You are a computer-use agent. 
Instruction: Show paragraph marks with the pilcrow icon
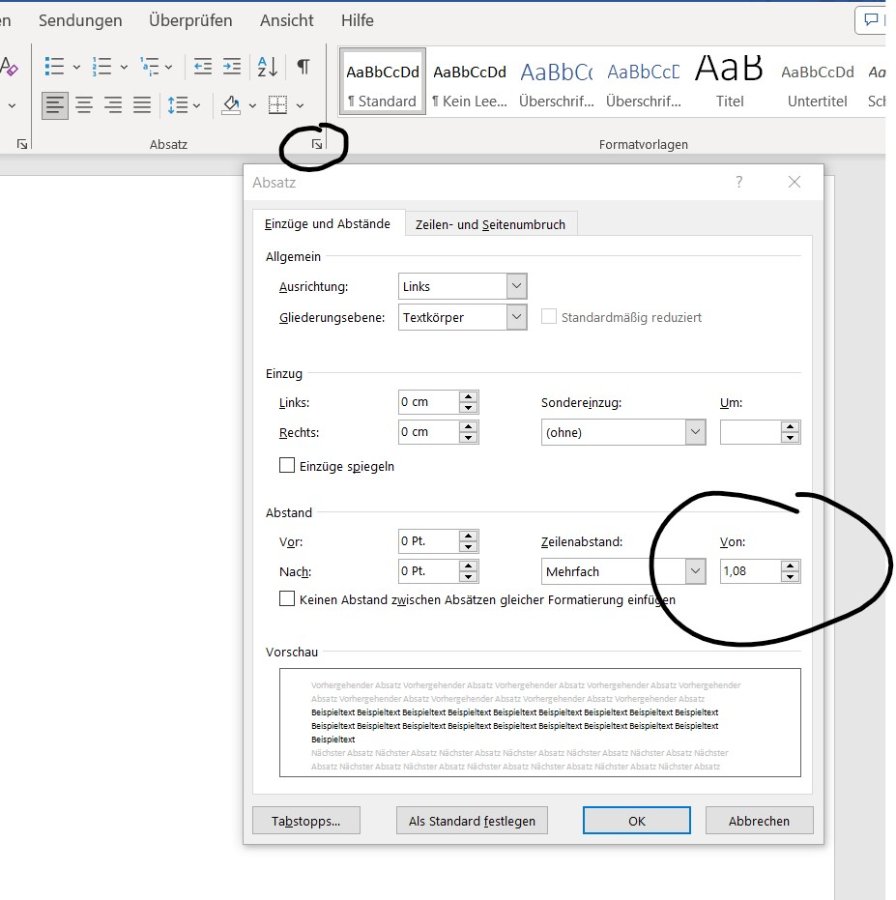pyautogui.click(x=302, y=67)
